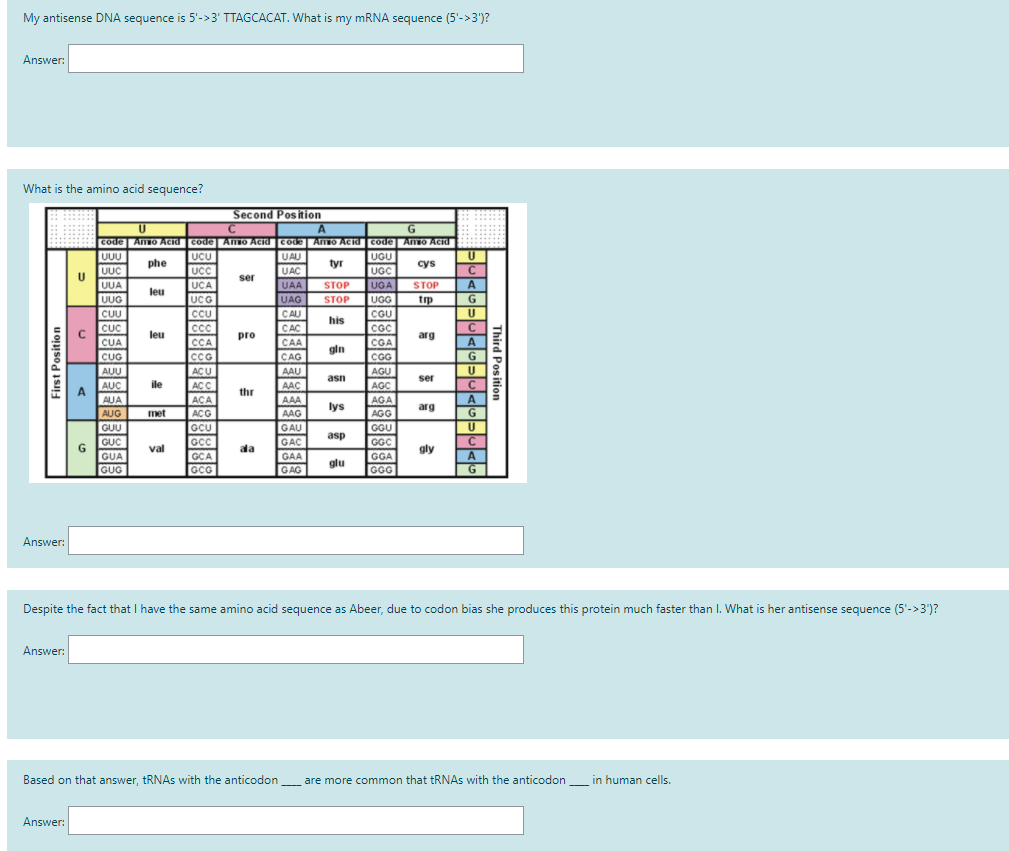
Task: Click the UGA STOP codon cell
Action: pos(380,283)
